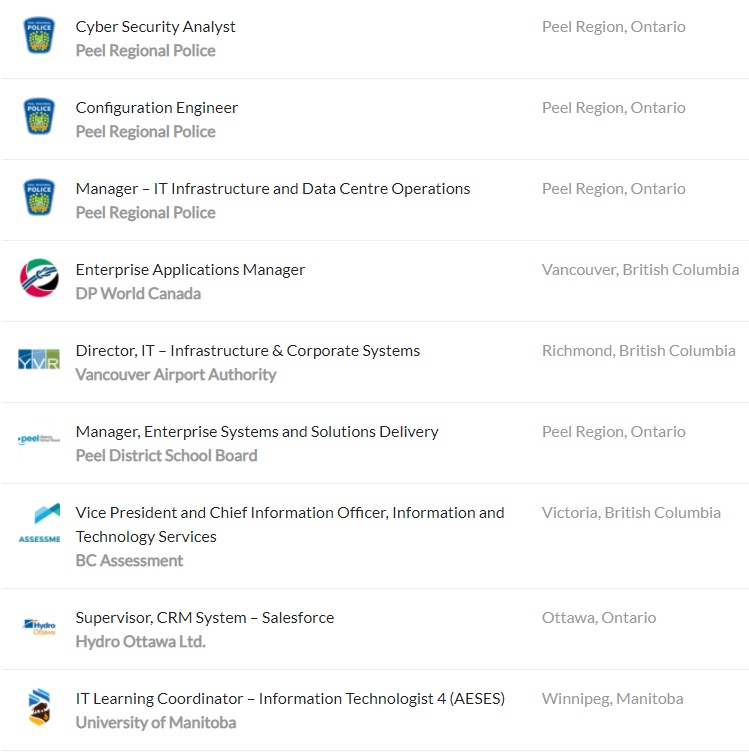Open Manager, Enterprise Systems and Solutions Delivery
This screenshot has width=749, height=755.
(257, 432)
